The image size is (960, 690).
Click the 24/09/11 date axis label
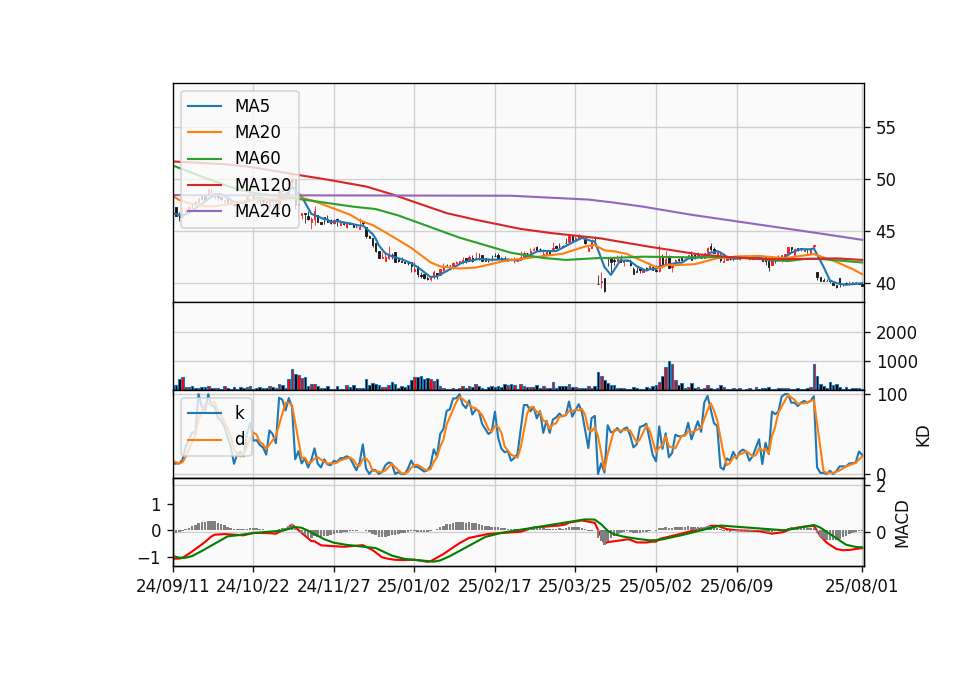173,586
